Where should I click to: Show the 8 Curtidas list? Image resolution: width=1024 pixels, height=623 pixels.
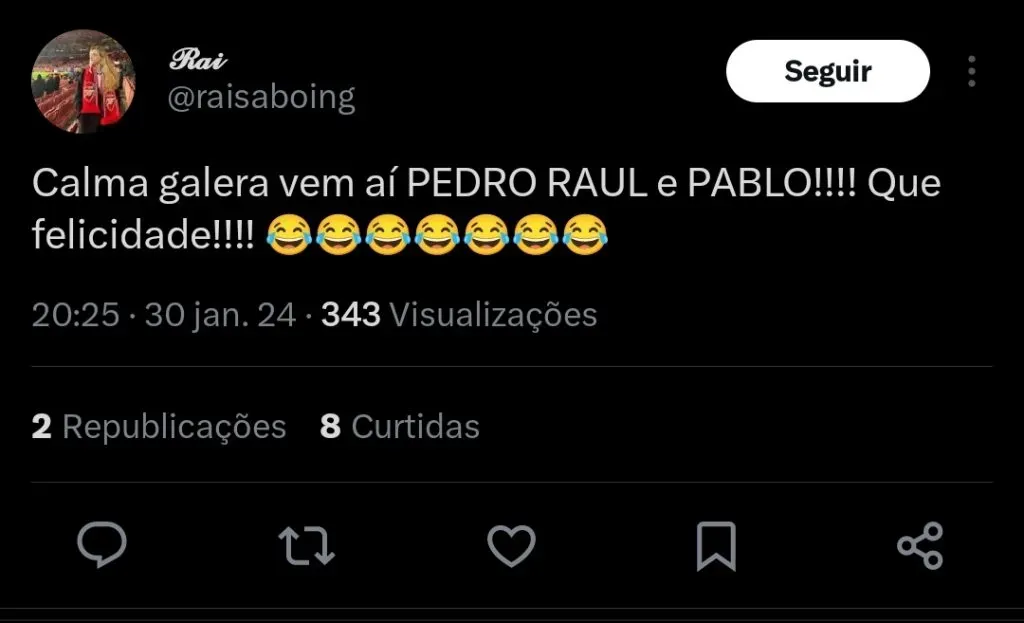coord(400,426)
